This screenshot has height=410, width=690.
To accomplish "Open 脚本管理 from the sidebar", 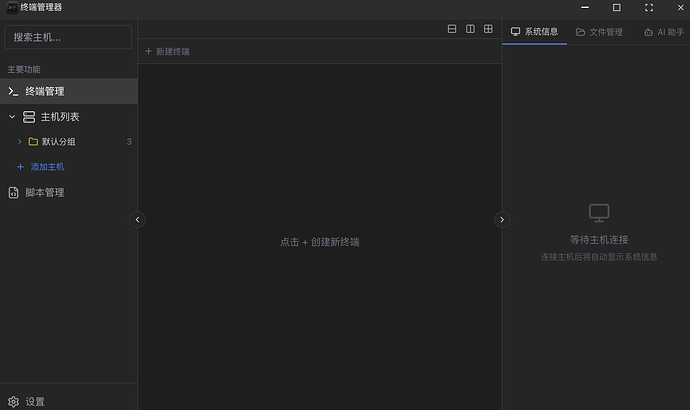I will pyautogui.click(x=44, y=193).
